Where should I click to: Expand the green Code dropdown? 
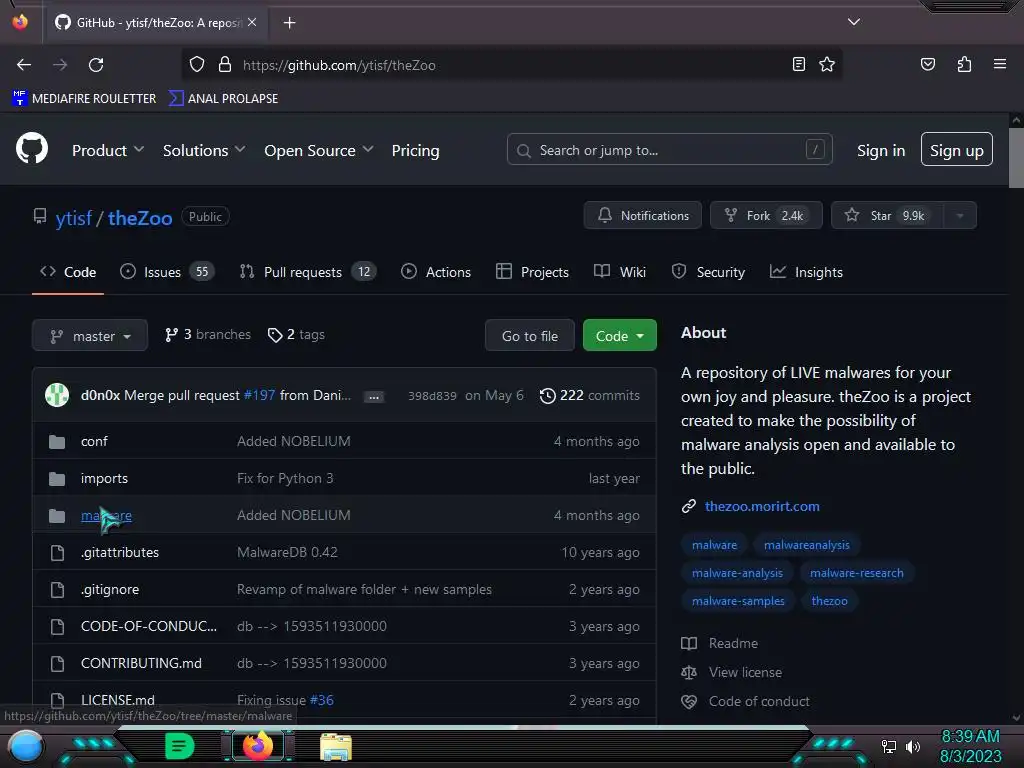(620, 336)
